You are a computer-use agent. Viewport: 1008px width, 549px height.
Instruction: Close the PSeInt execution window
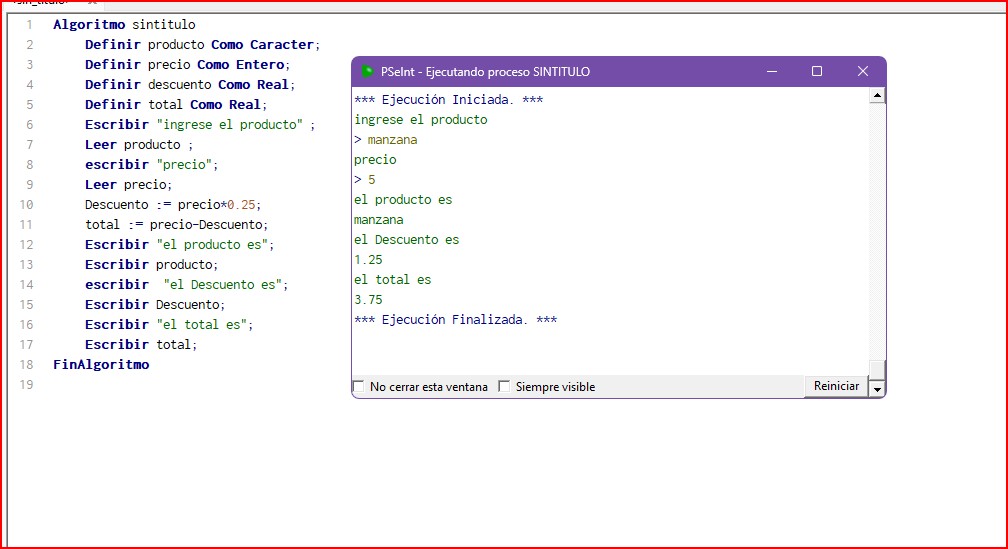click(x=862, y=72)
